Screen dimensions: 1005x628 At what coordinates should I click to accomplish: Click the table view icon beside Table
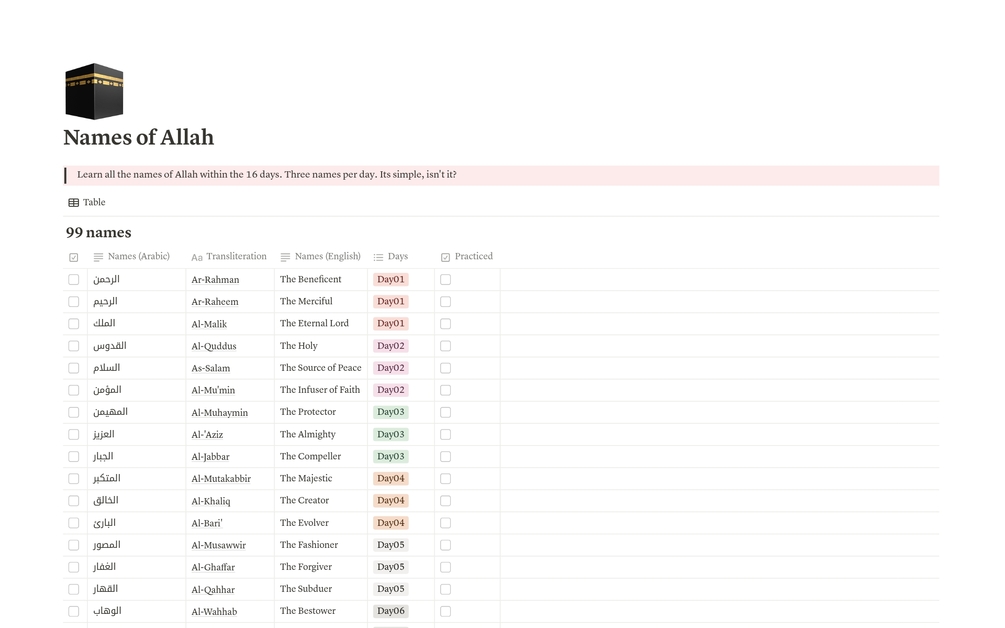tap(74, 202)
